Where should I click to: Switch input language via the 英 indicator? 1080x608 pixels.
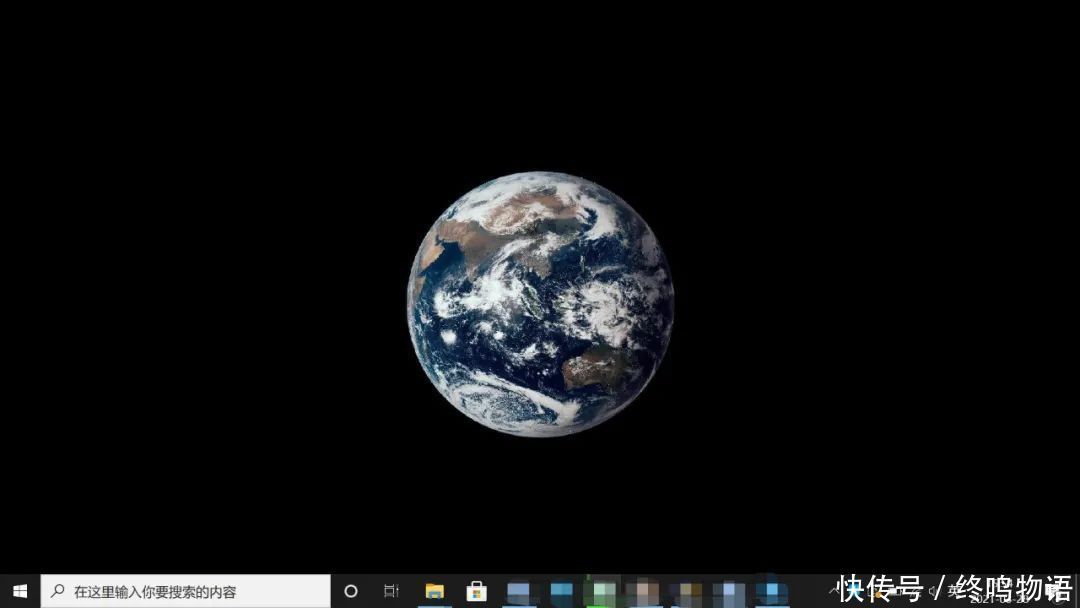coord(951,591)
